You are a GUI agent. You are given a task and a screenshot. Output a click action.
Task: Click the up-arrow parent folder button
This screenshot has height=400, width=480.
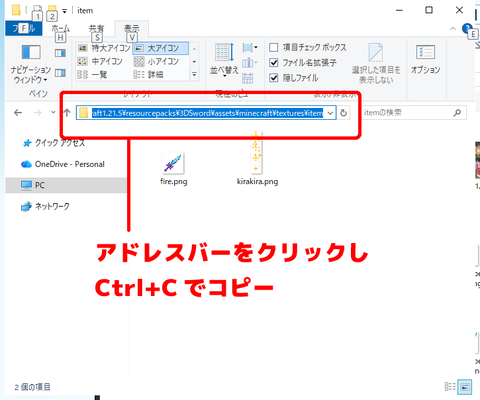tap(67, 113)
